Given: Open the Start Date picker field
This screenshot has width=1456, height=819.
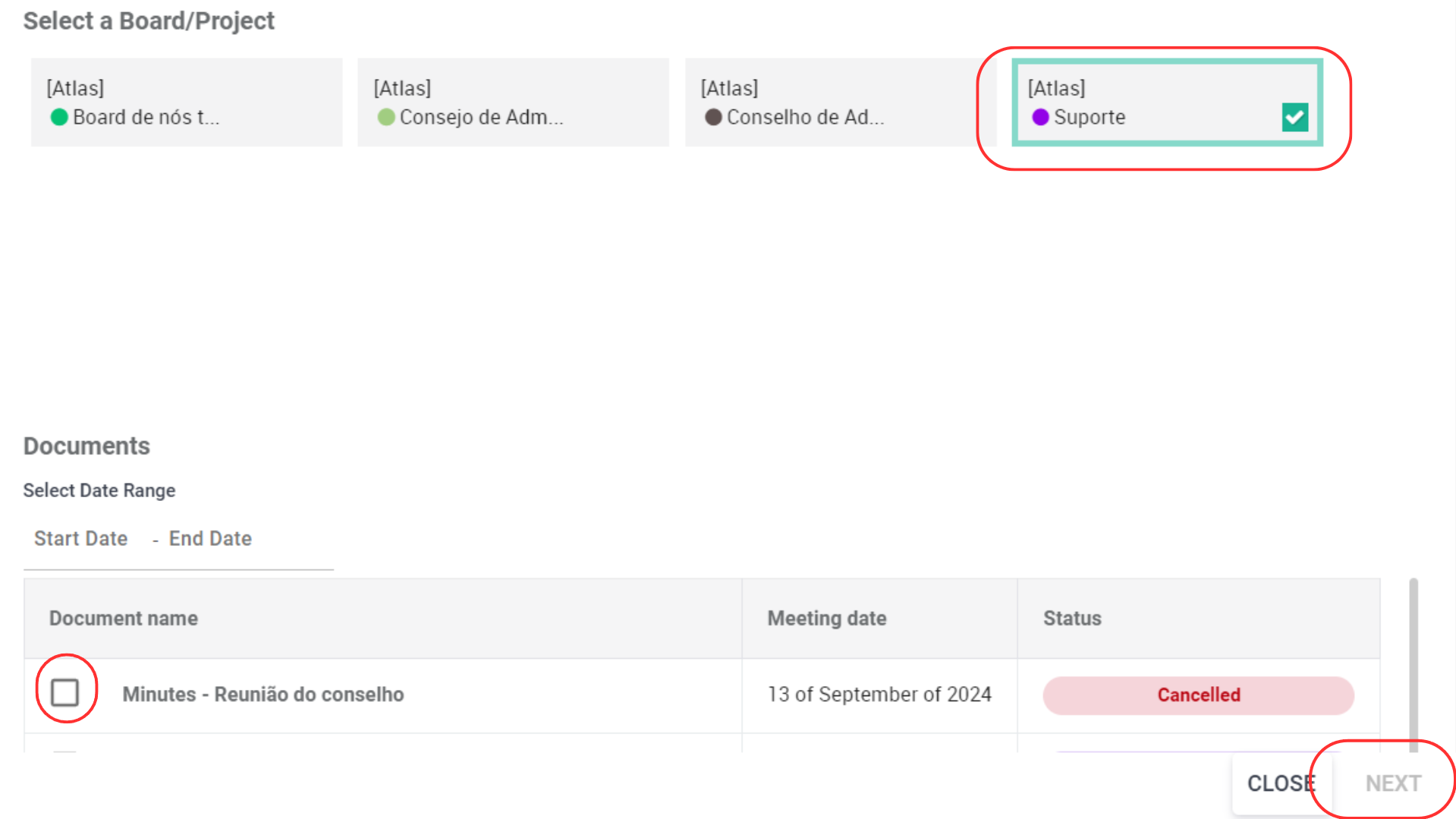Looking at the screenshot, I should point(81,538).
